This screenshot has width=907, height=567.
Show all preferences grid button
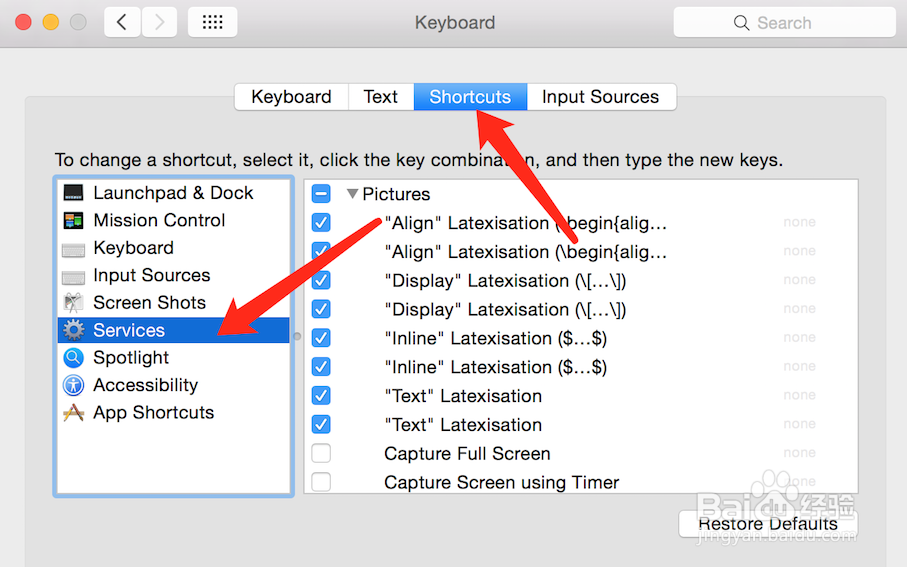[212, 22]
